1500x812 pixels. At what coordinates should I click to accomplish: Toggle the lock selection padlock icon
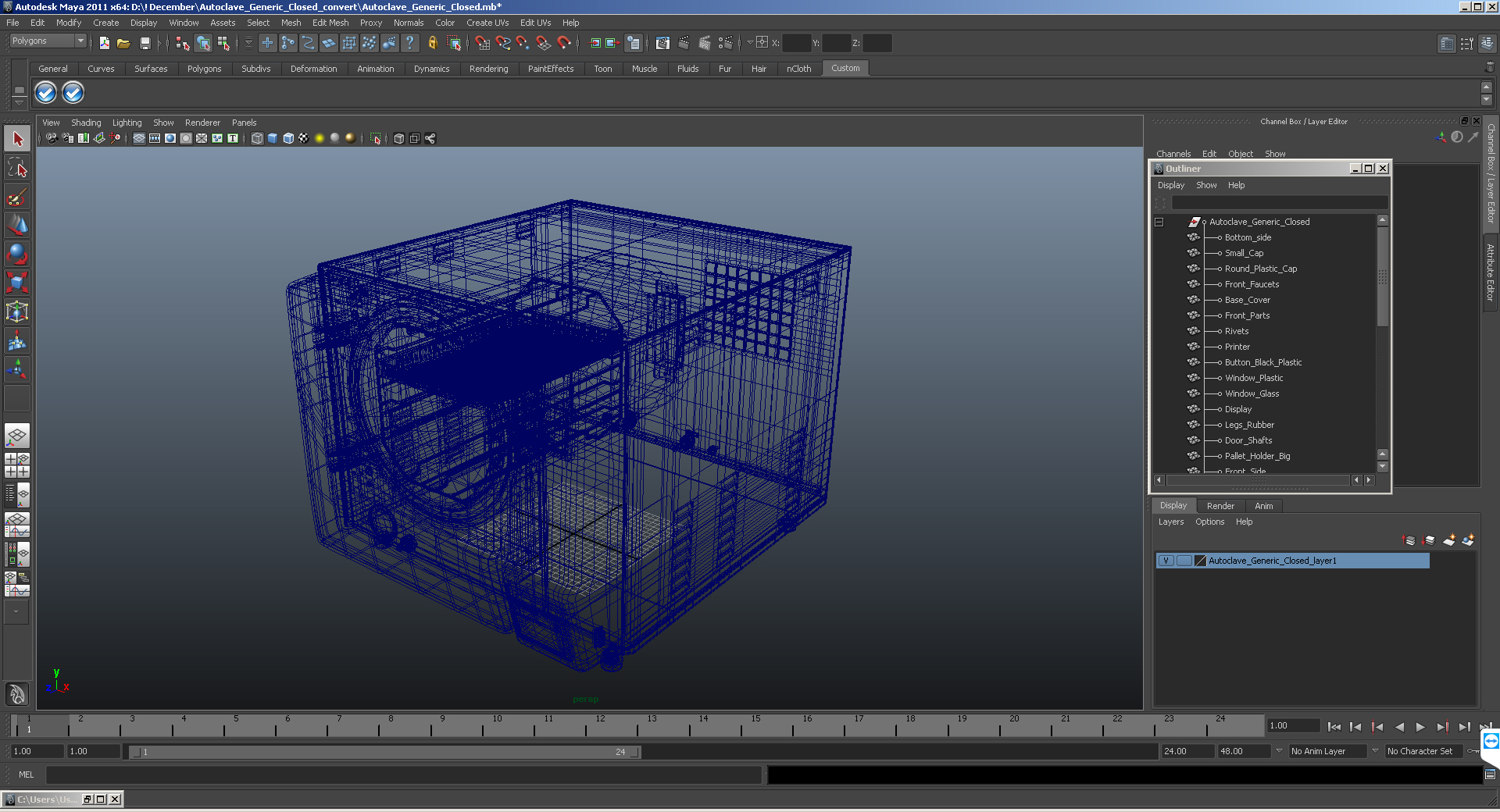(432, 43)
